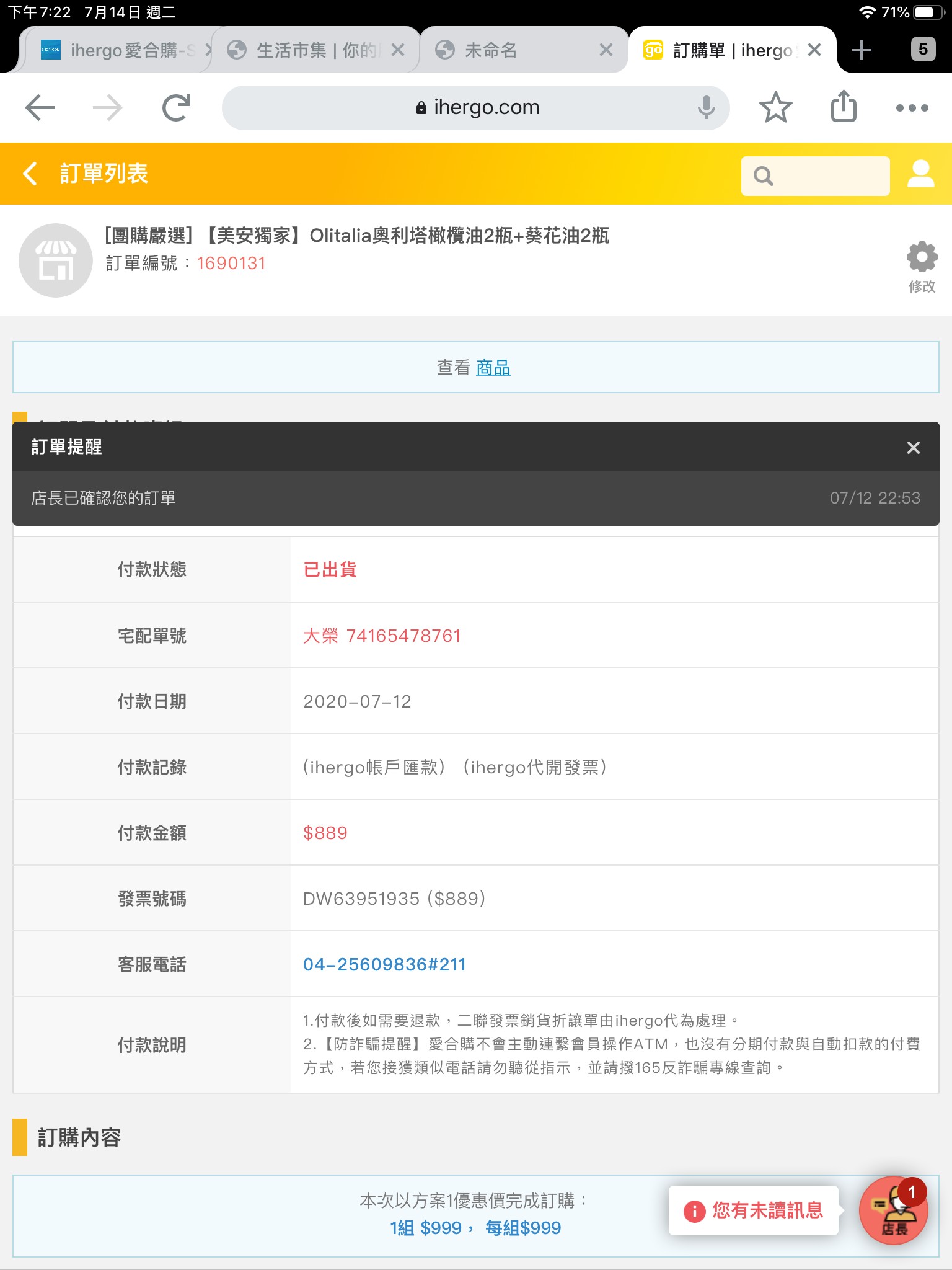Image resolution: width=952 pixels, height=1270 pixels.
Task: Click the $889 payment amount
Action: pos(325,833)
